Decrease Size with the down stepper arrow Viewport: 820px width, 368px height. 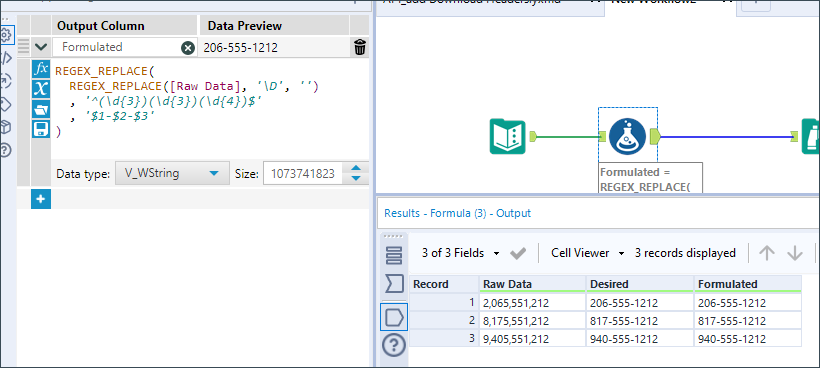click(x=356, y=179)
